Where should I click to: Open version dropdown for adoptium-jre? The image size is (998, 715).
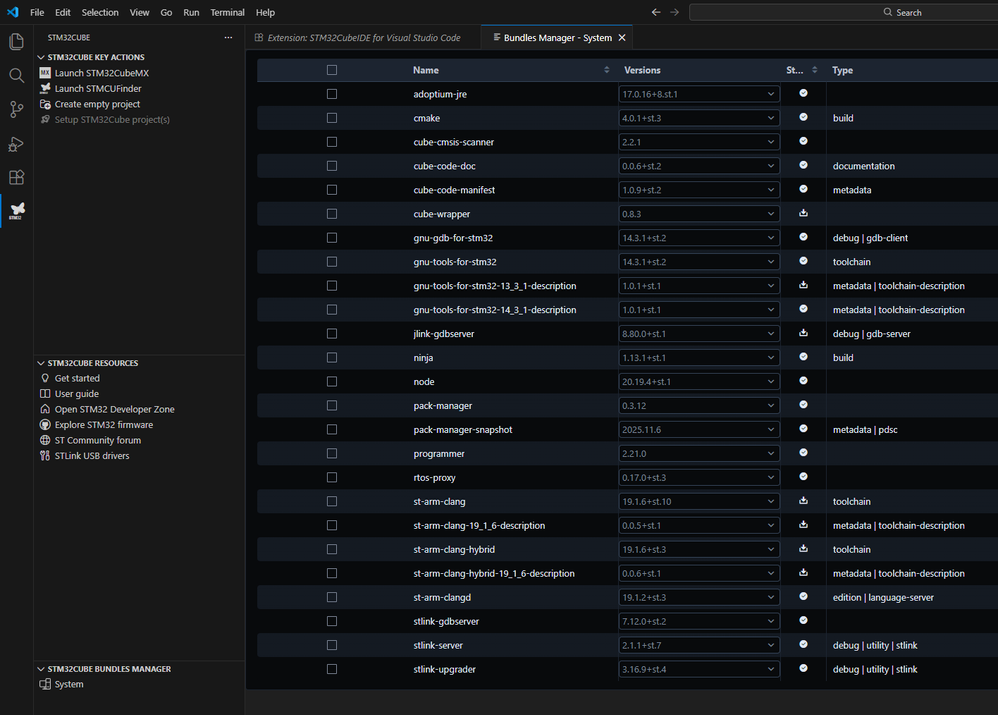(x=699, y=94)
